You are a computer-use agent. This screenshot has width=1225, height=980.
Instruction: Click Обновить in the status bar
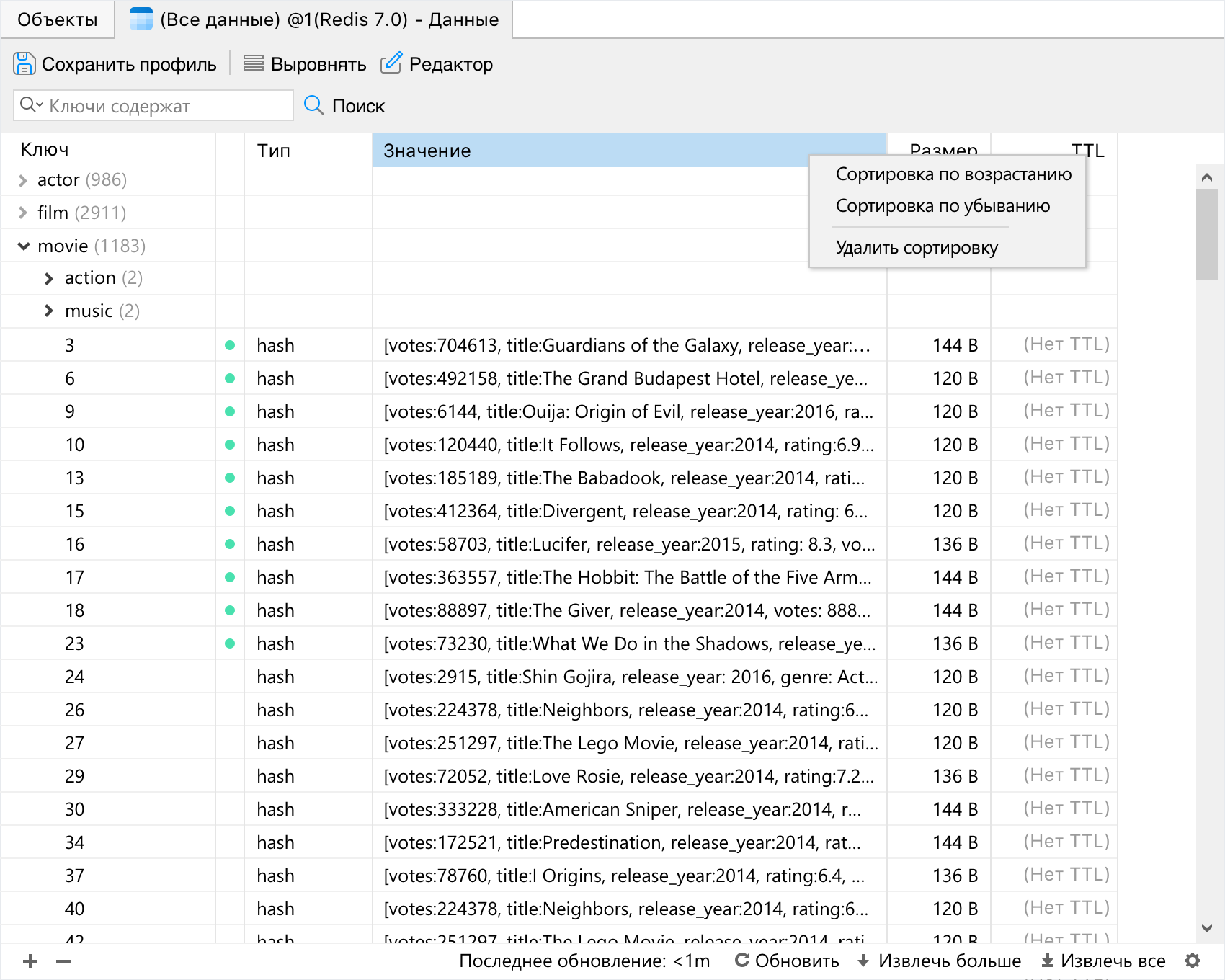click(787, 961)
